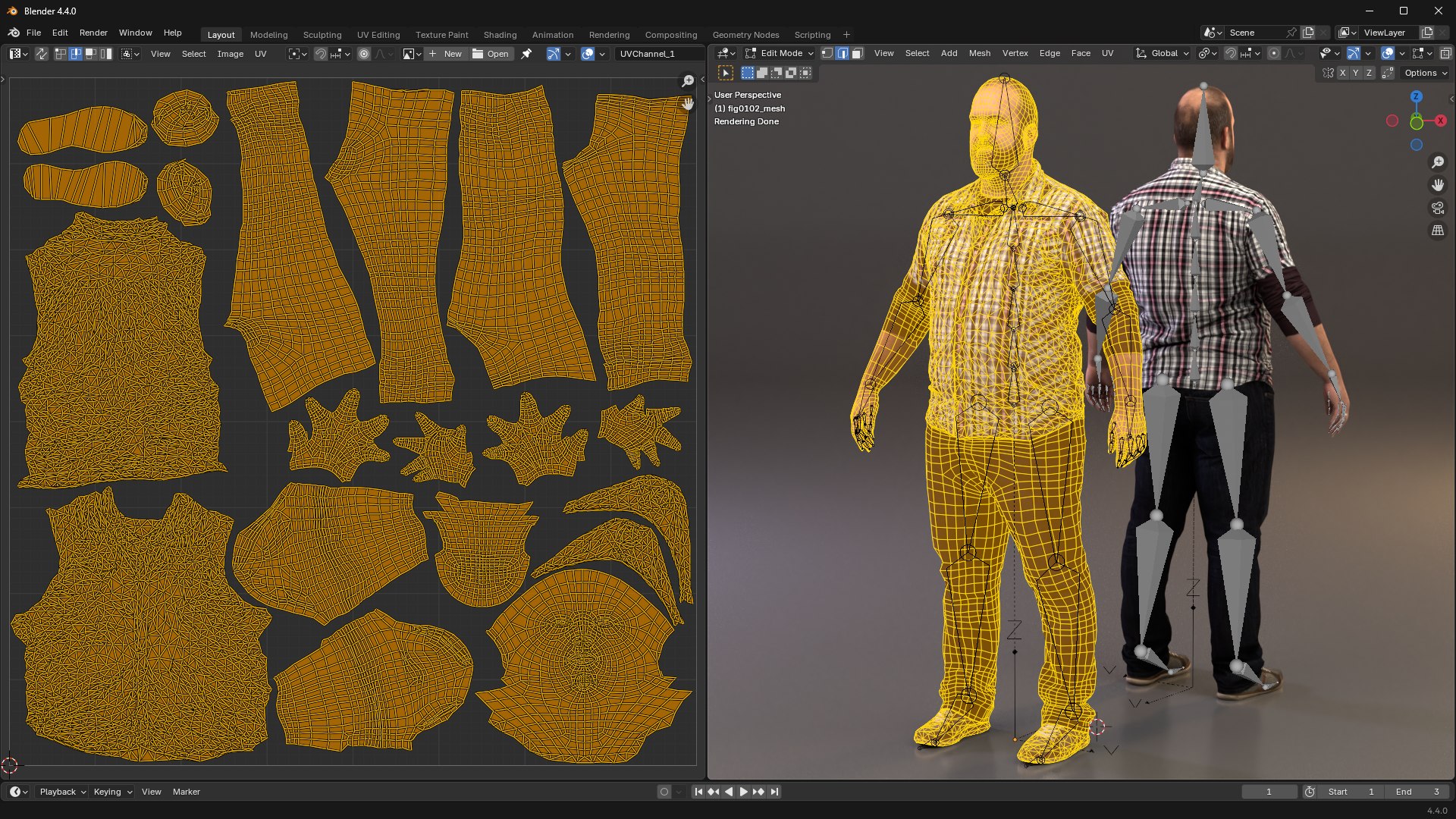The height and width of the screenshot is (819, 1456).
Task: Click the New image button
Action: (x=445, y=54)
